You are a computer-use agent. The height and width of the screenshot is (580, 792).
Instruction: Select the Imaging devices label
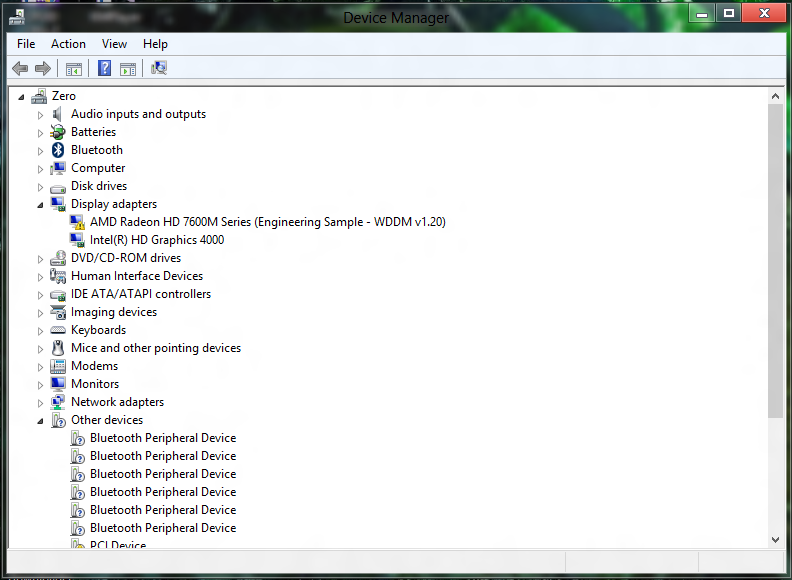(x=114, y=312)
